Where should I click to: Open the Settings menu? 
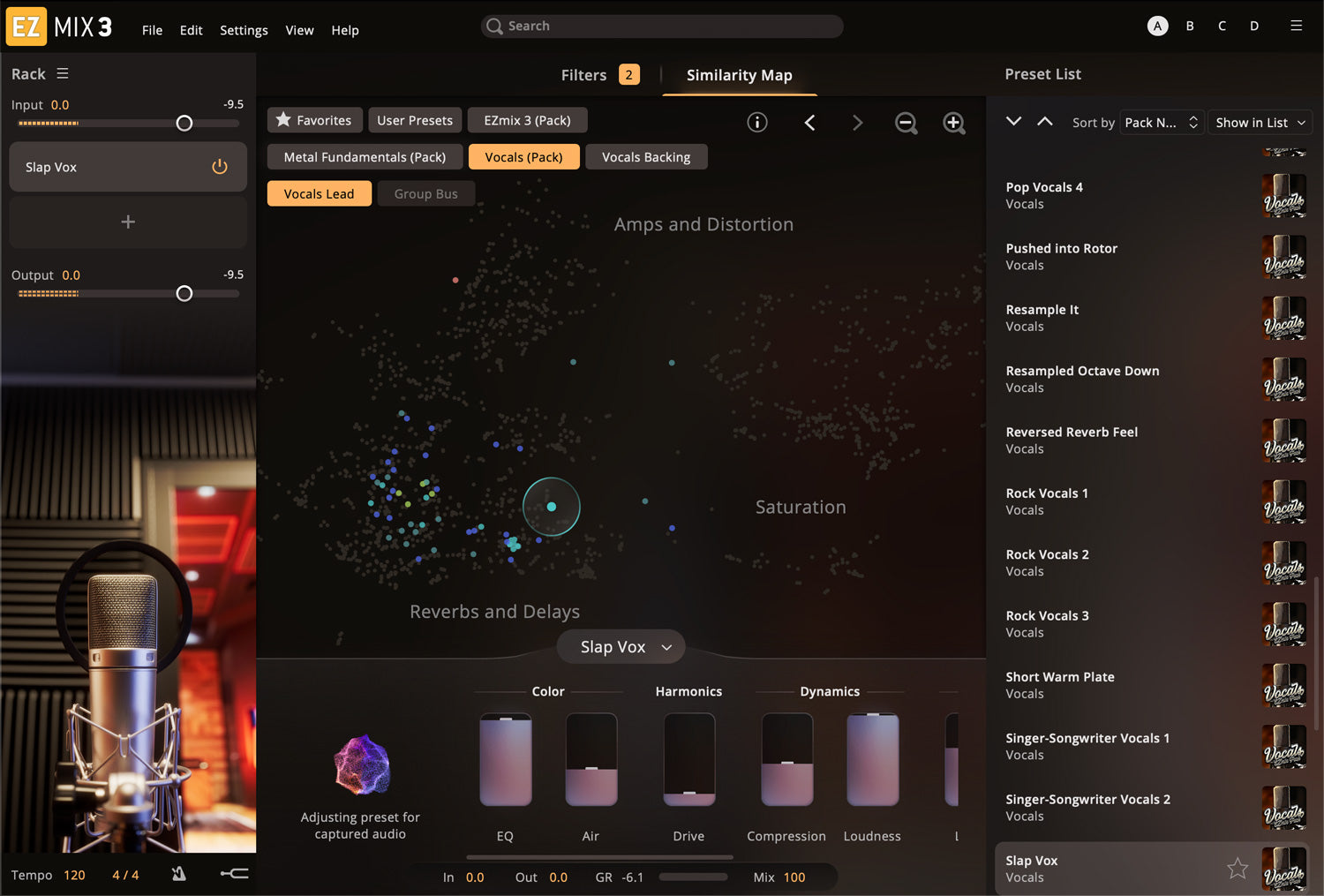[244, 30]
